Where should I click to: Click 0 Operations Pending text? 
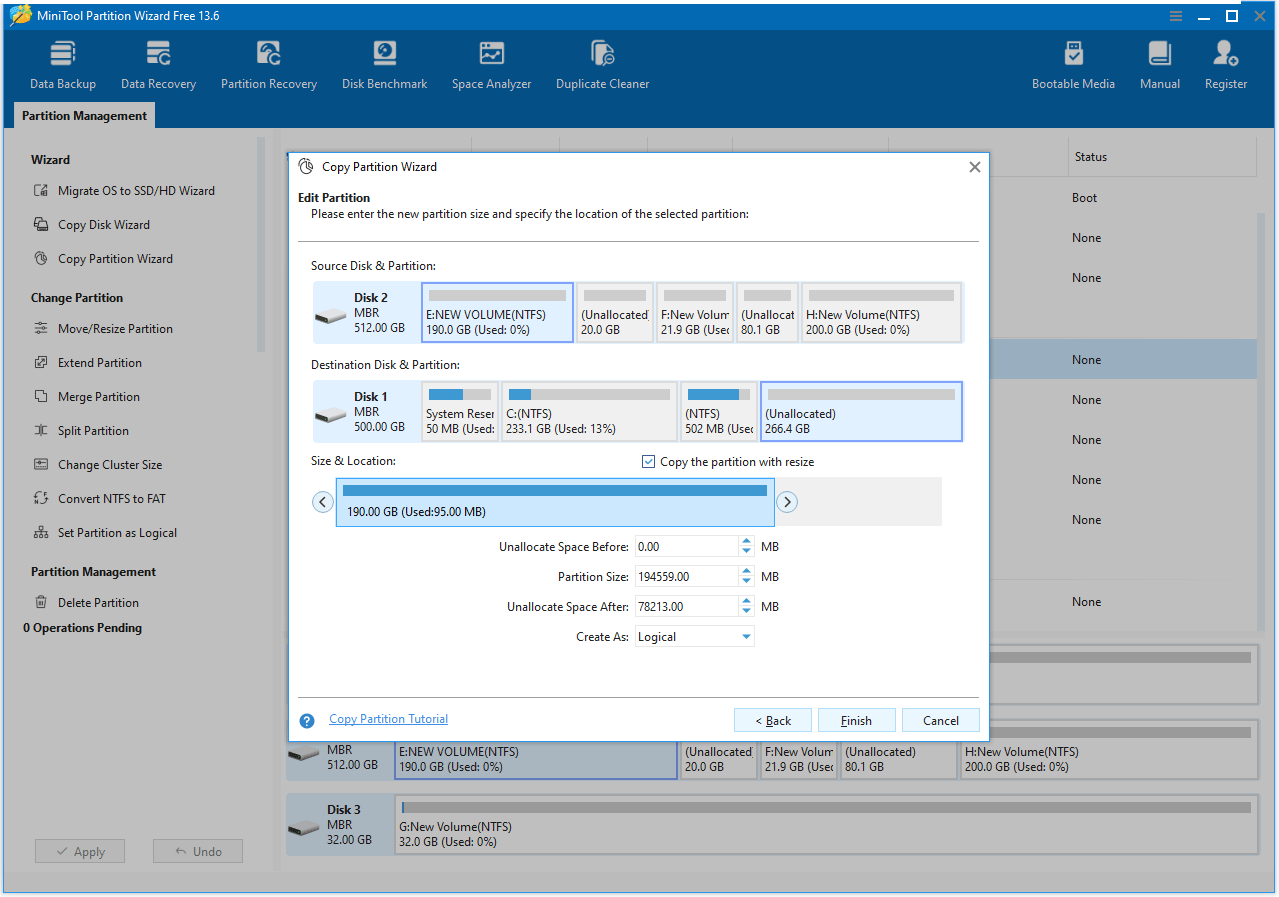tap(83, 628)
